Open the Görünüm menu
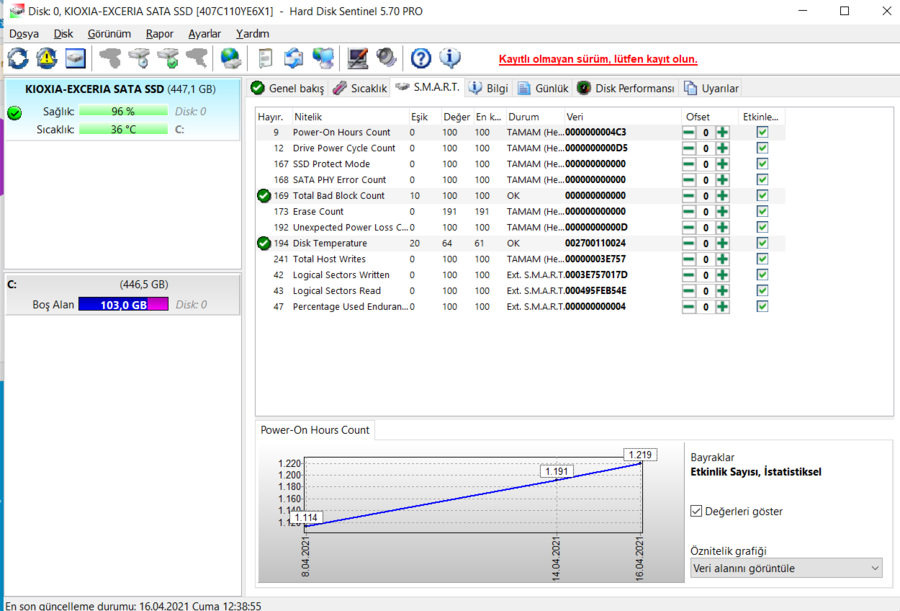This screenshot has height=611, width=900. click(109, 34)
